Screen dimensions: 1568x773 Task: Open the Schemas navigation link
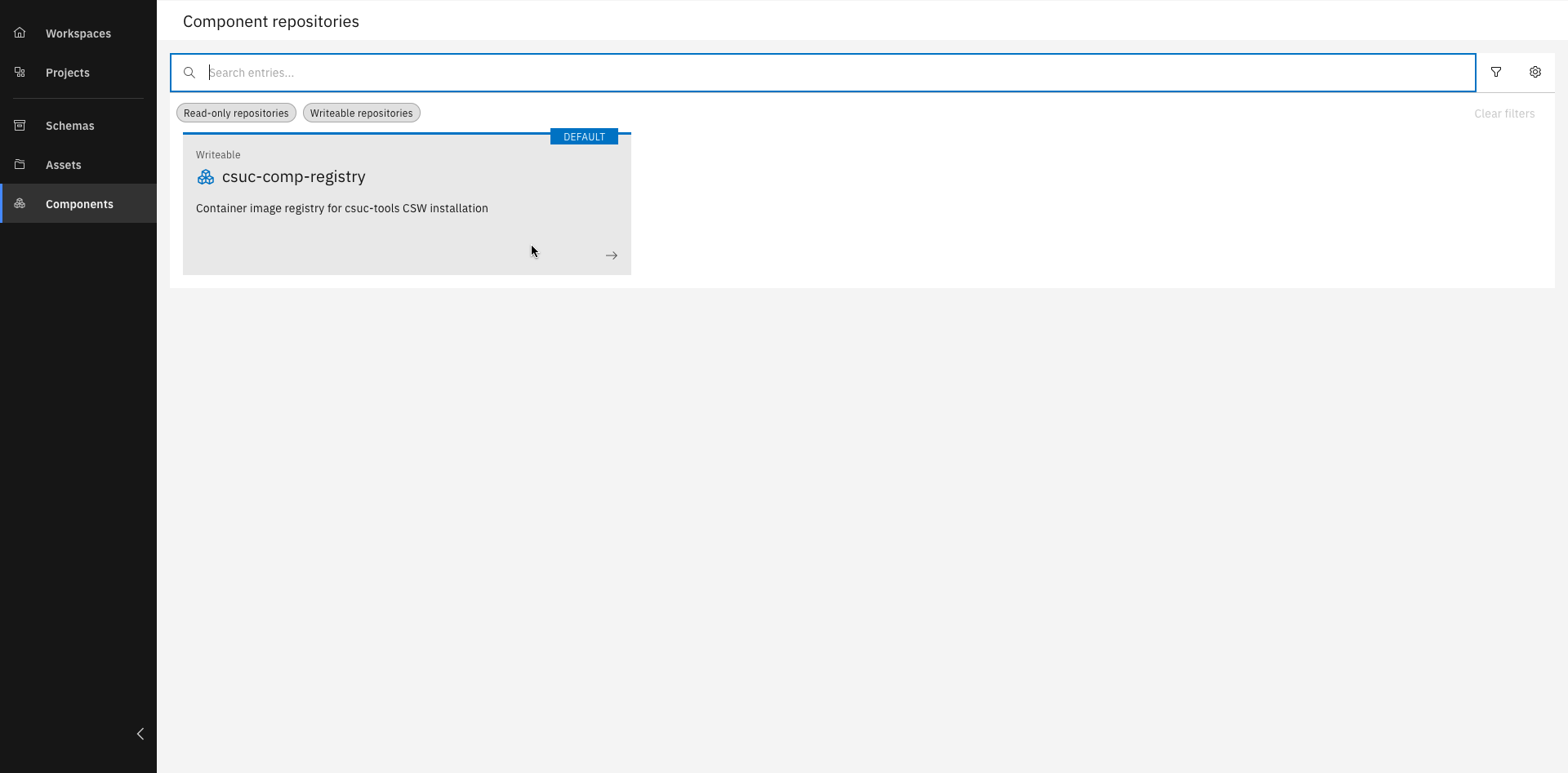(69, 125)
